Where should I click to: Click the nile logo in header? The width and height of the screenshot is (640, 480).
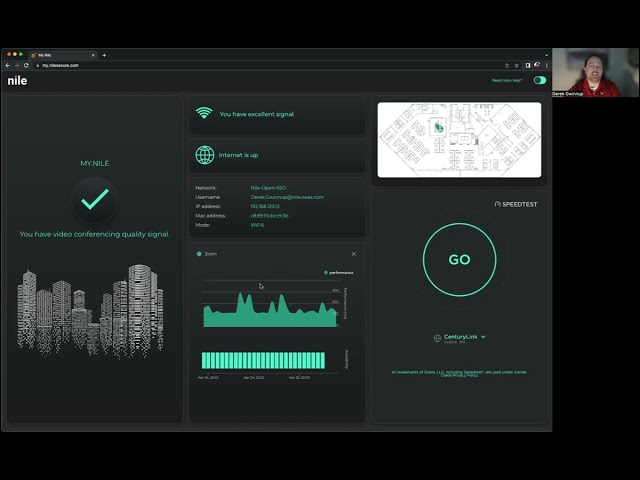tap(17, 80)
